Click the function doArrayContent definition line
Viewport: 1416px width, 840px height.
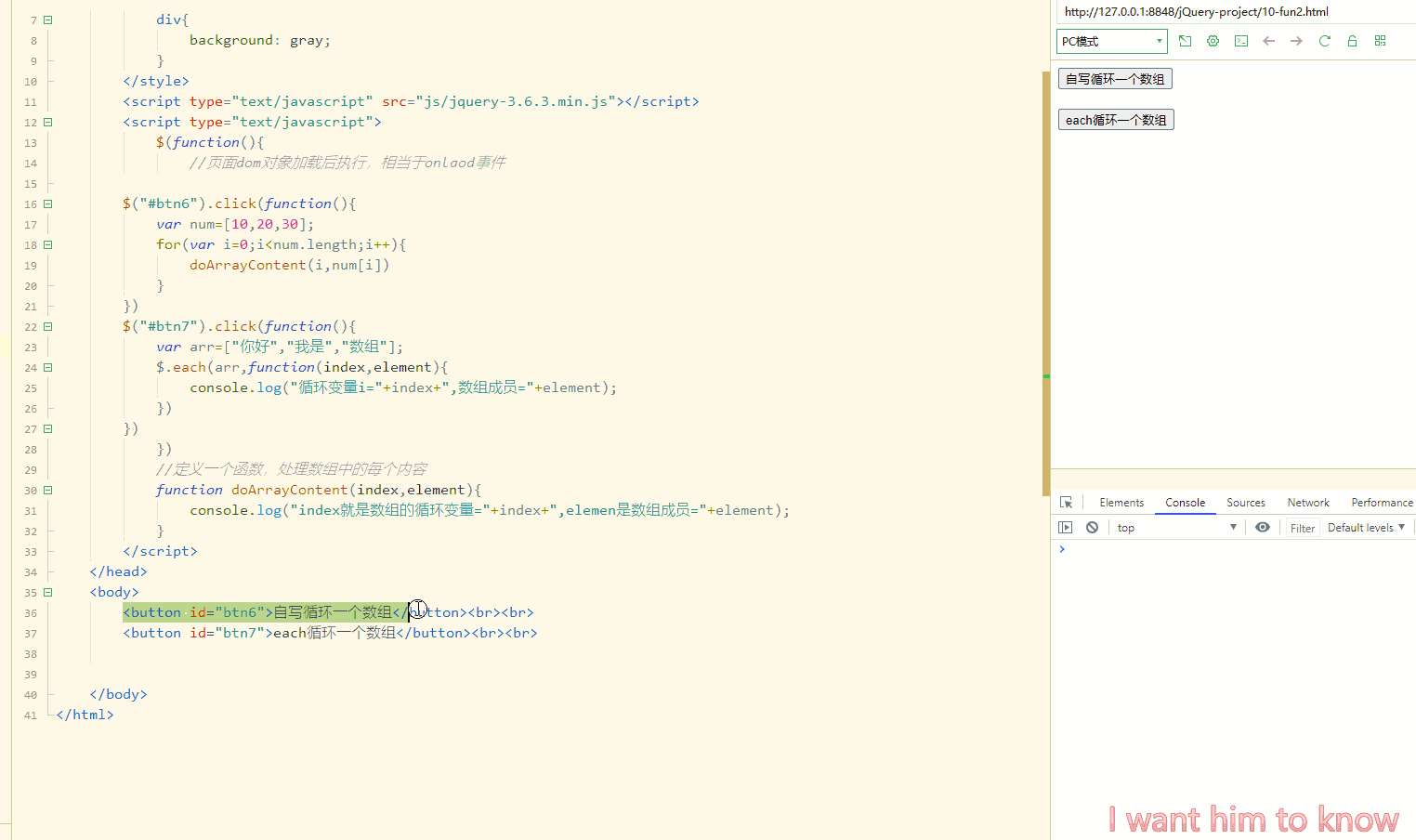tap(318, 490)
